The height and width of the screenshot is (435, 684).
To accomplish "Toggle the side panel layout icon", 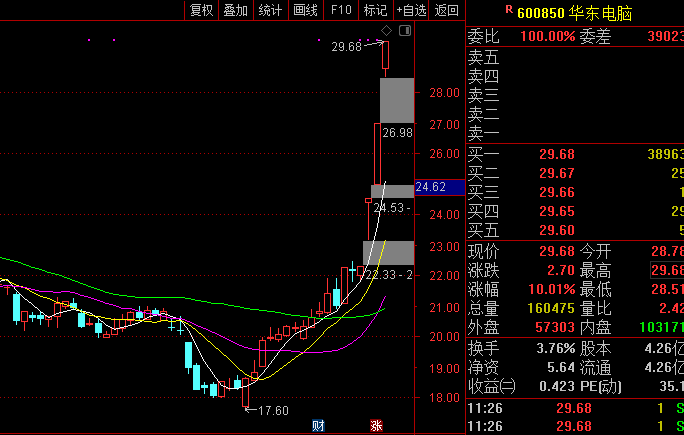I will tap(405, 31).
